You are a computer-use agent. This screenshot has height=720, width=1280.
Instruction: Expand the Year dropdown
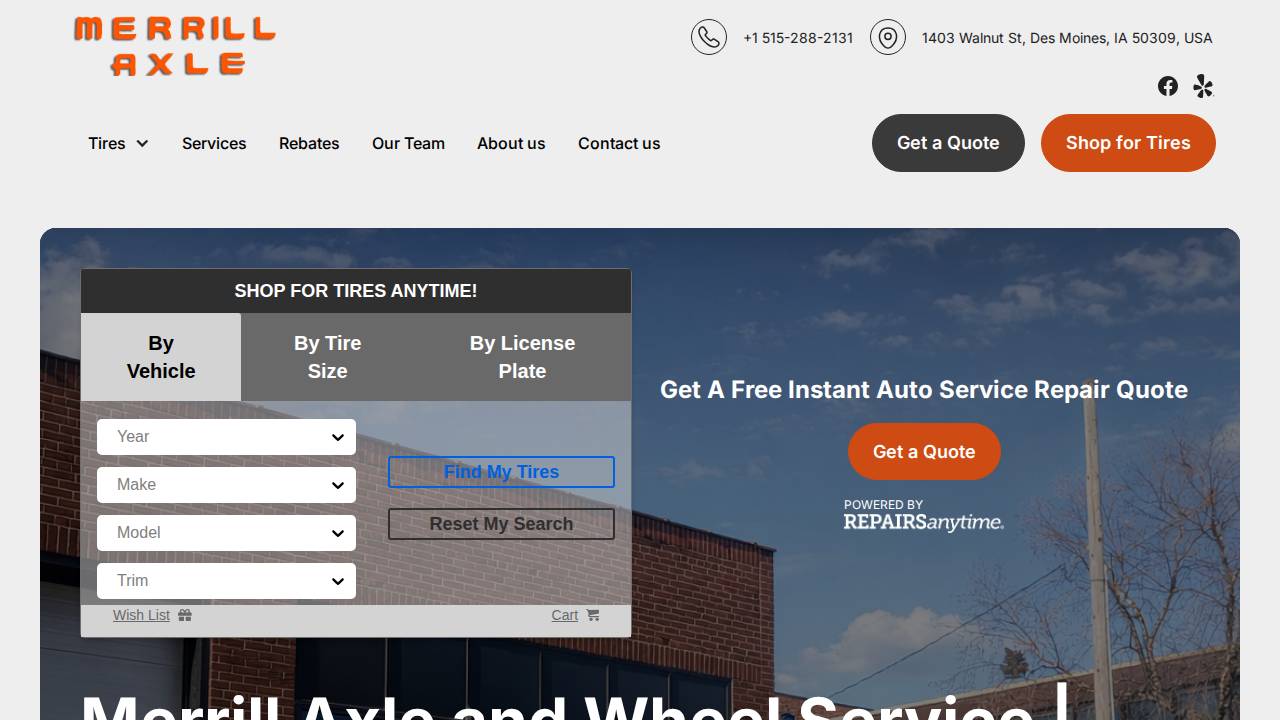[226, 437]
